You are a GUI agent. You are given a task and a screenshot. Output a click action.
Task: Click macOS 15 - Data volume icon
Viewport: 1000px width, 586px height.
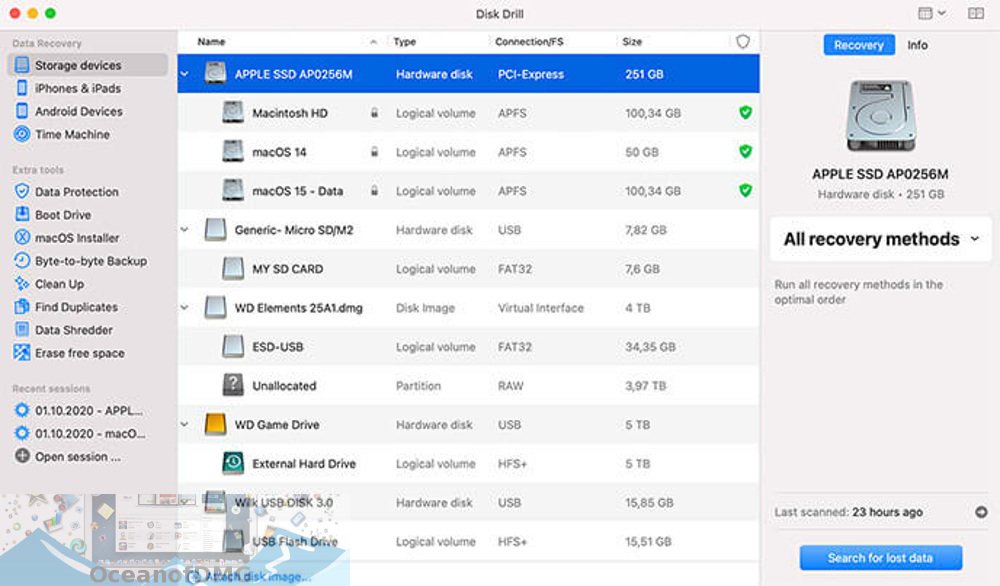pyautogui.click(x=233, y=190)
